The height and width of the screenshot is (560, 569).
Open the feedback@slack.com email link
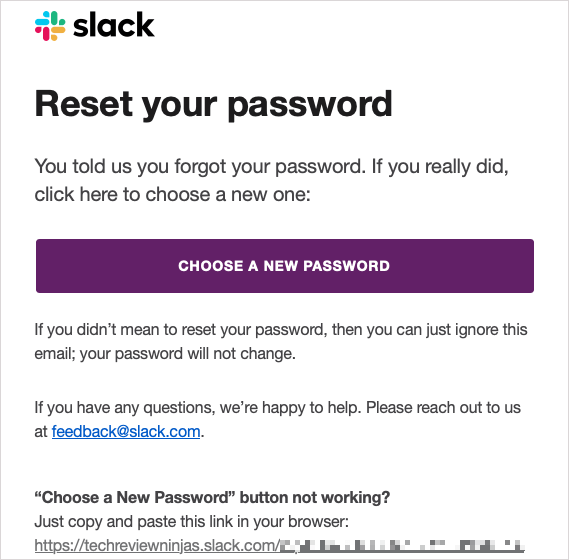point(126,432)
